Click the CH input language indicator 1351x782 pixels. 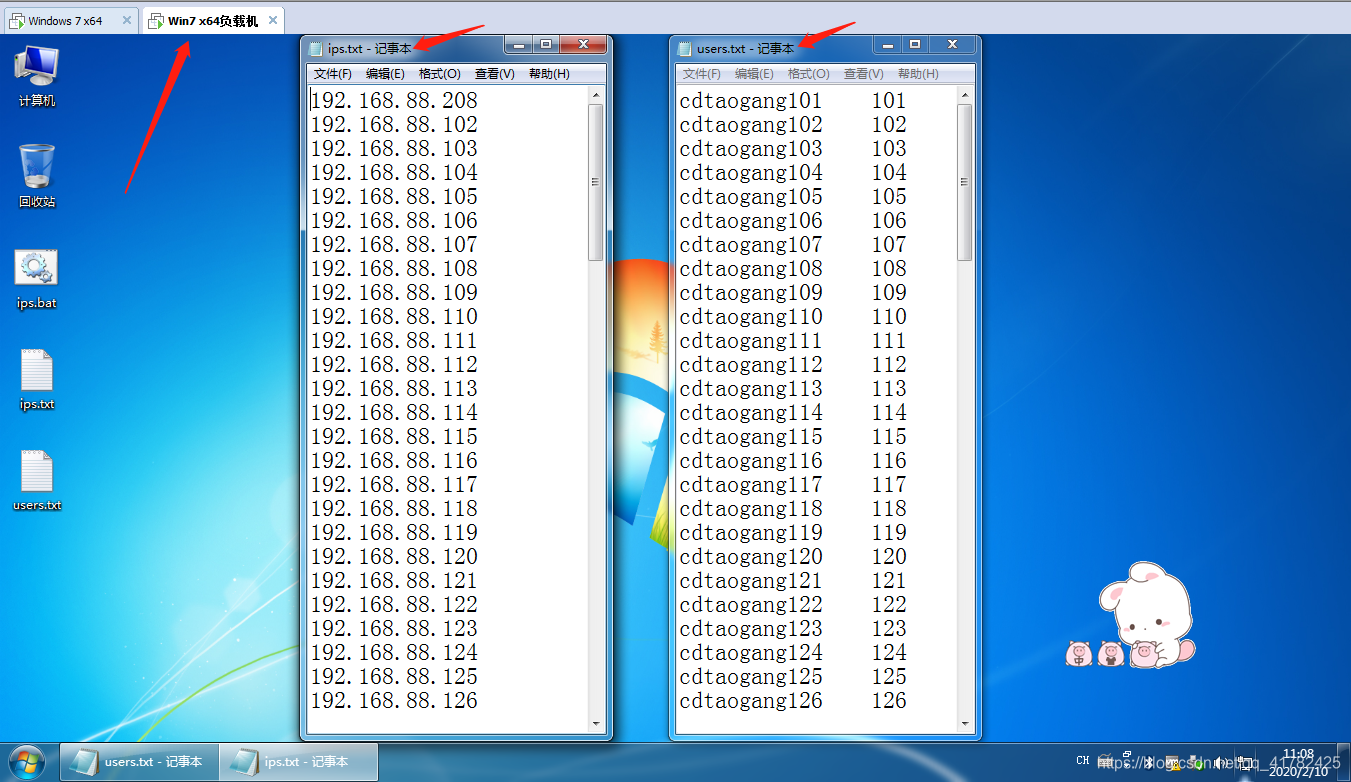pos(1083,761)
